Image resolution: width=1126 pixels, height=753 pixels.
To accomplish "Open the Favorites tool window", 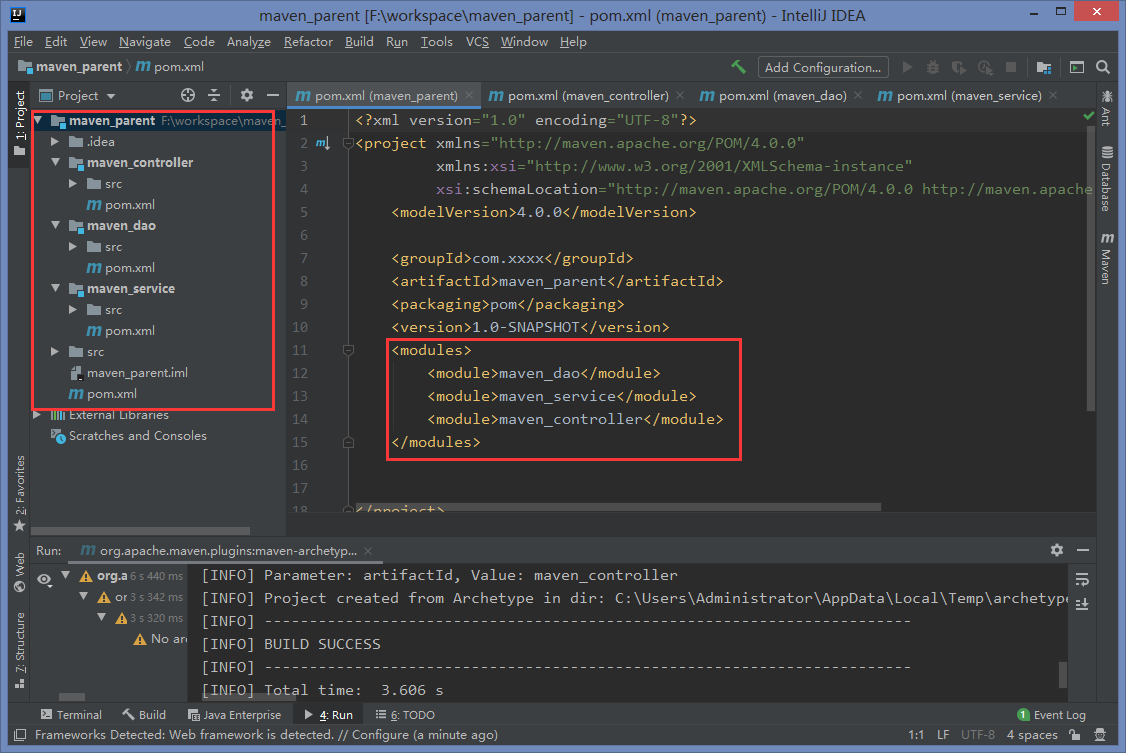I will pos(19,493).
